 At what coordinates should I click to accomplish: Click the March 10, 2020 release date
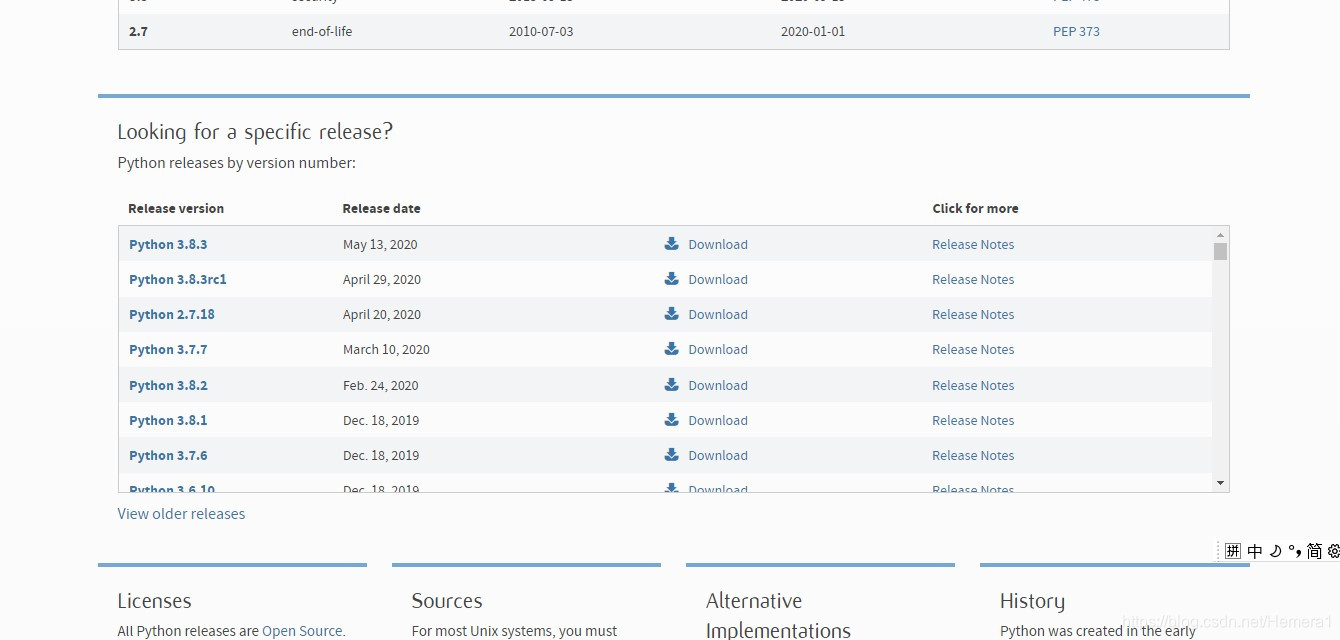tap(386, 349)
